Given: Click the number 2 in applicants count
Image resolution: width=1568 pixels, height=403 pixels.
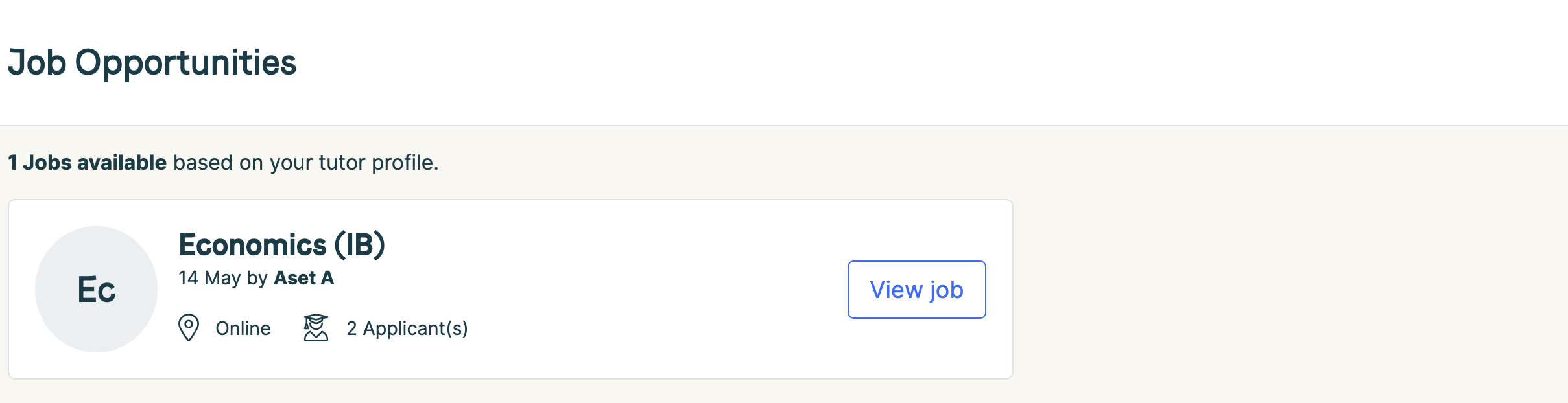Looking at the screenshot, I should [x=351, y=328].
